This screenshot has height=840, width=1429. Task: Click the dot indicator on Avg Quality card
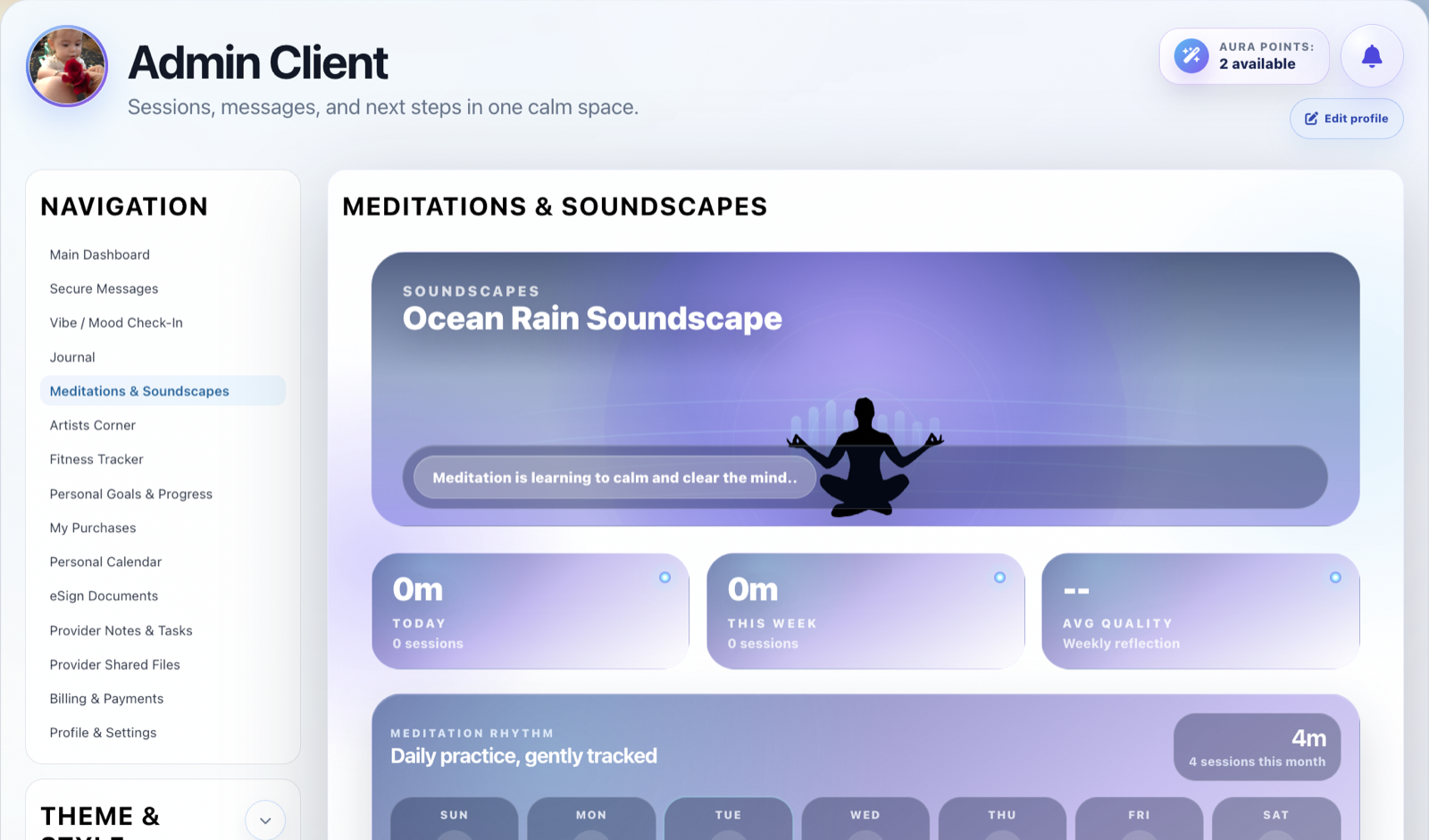(1335, 578)
